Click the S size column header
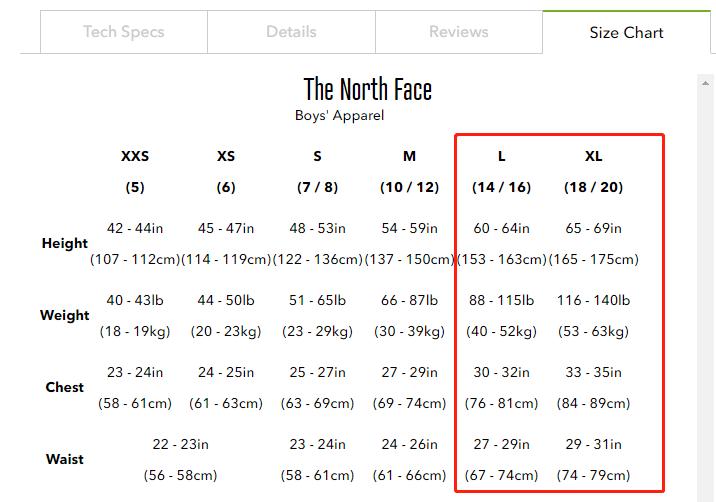The height and width of the screenshot is (502, 716). [317, 156]
